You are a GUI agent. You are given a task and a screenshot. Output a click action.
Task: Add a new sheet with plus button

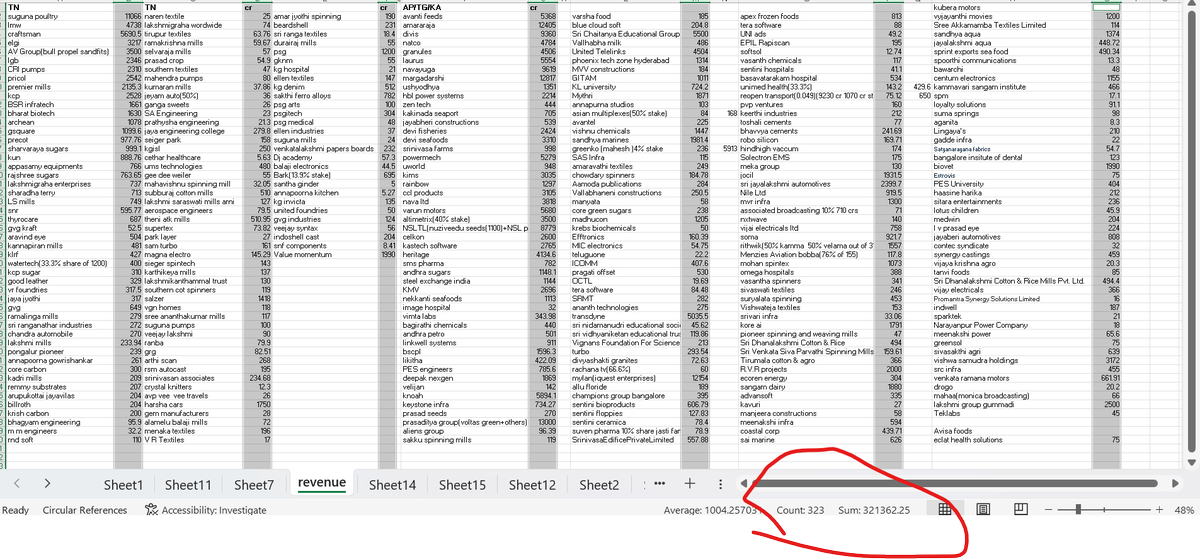click(x=690, y=483)
